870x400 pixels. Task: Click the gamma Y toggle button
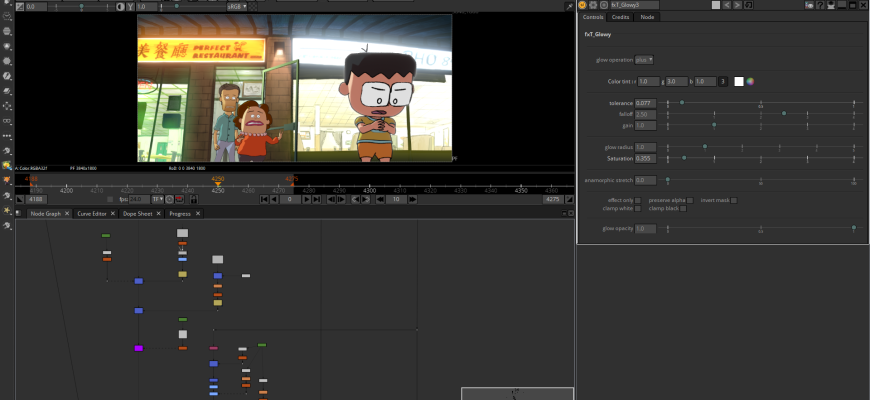[x=130, y=7]
